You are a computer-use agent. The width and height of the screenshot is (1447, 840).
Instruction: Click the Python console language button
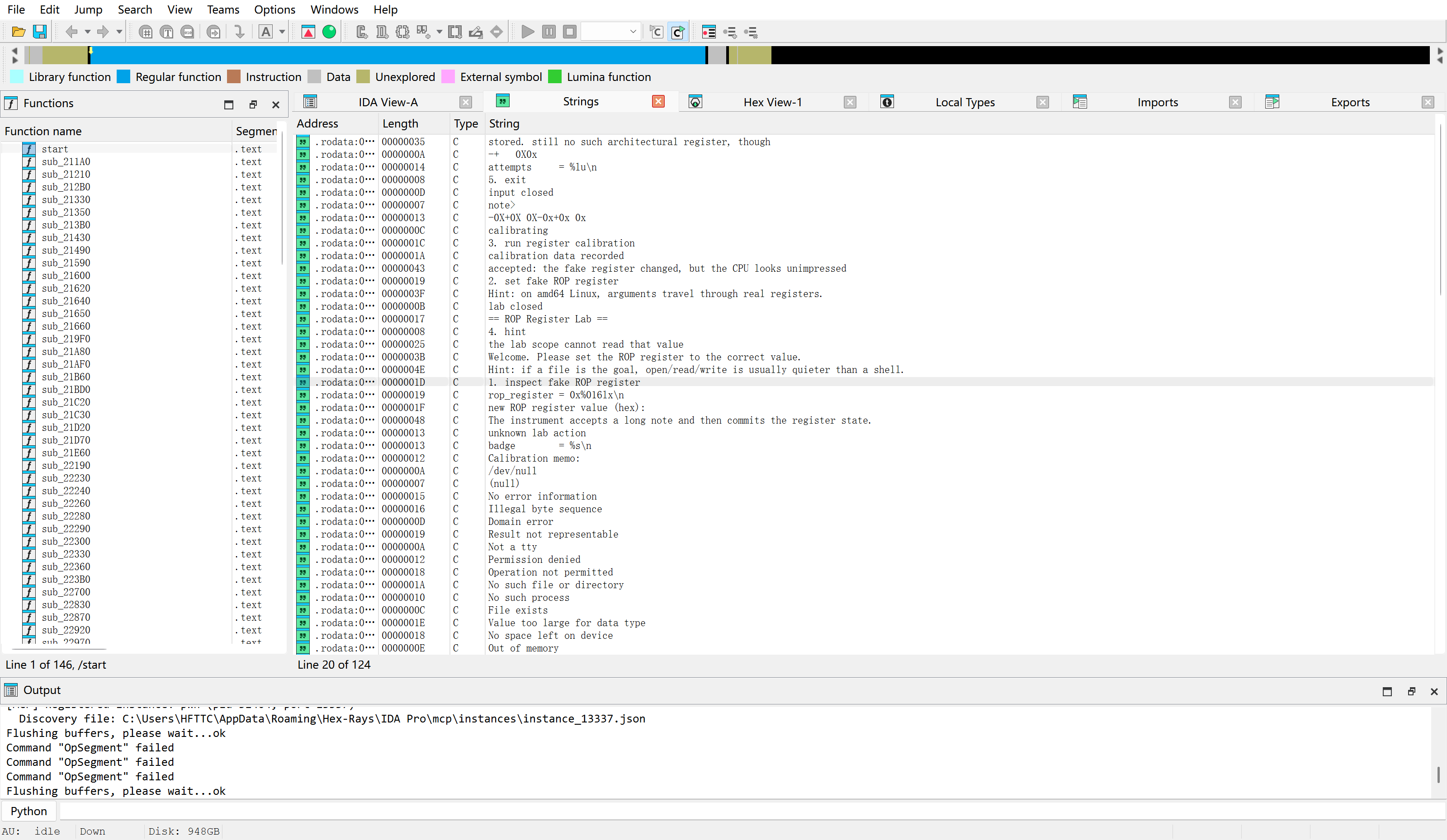point(28,812)
